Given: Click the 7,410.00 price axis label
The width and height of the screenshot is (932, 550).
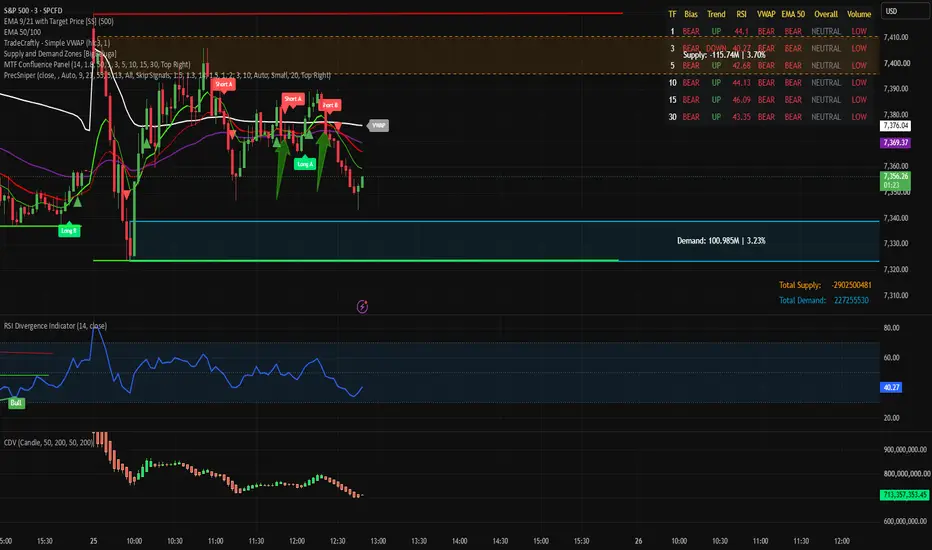Looking at the screenshot, I should pyautogui.click(x=896, y=37).
